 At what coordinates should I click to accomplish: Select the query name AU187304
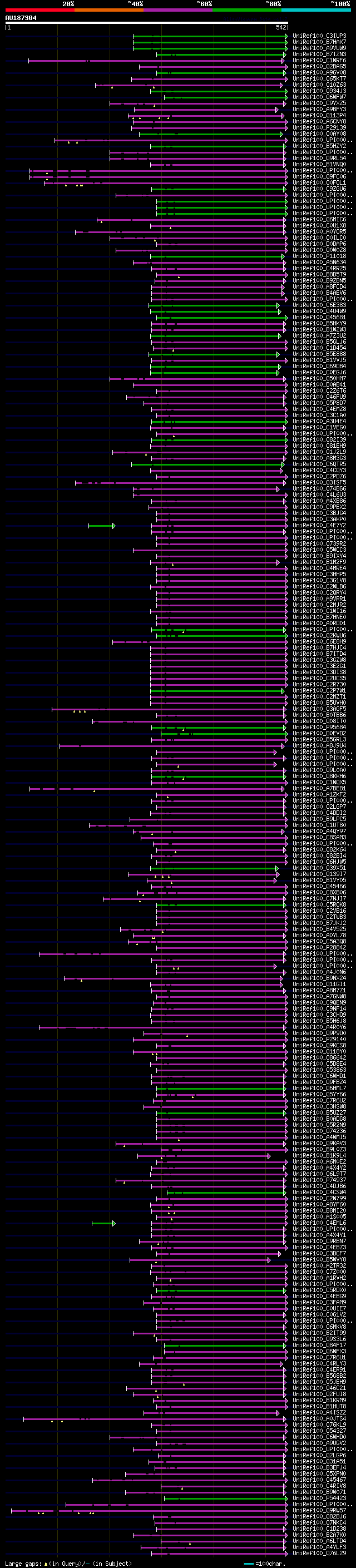click(21, 18)
